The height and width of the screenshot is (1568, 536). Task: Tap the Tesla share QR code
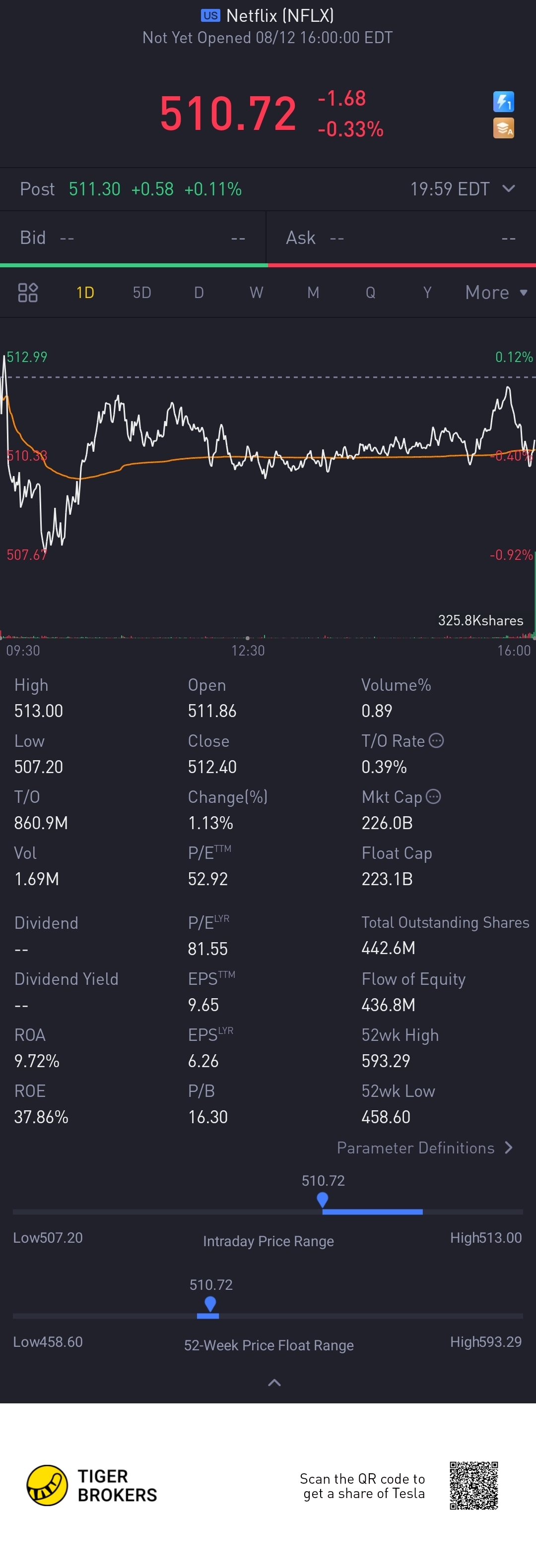point(474,1485)
